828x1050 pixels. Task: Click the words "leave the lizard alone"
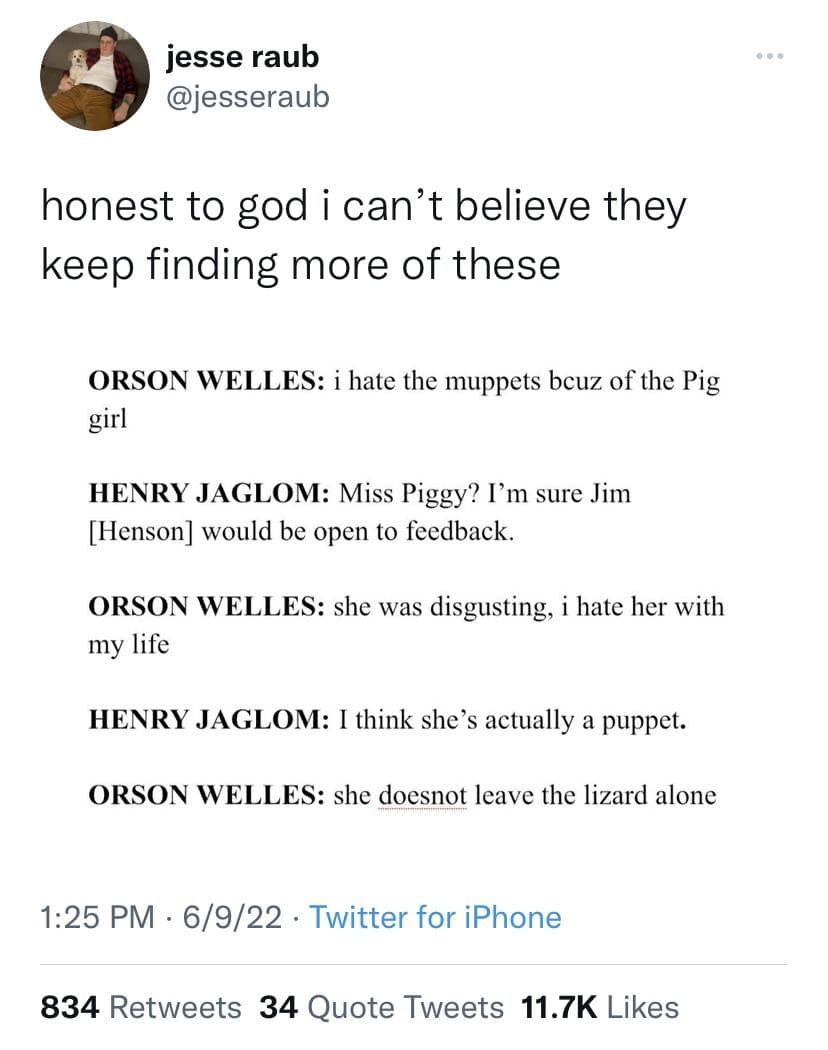tap(595, 796)
